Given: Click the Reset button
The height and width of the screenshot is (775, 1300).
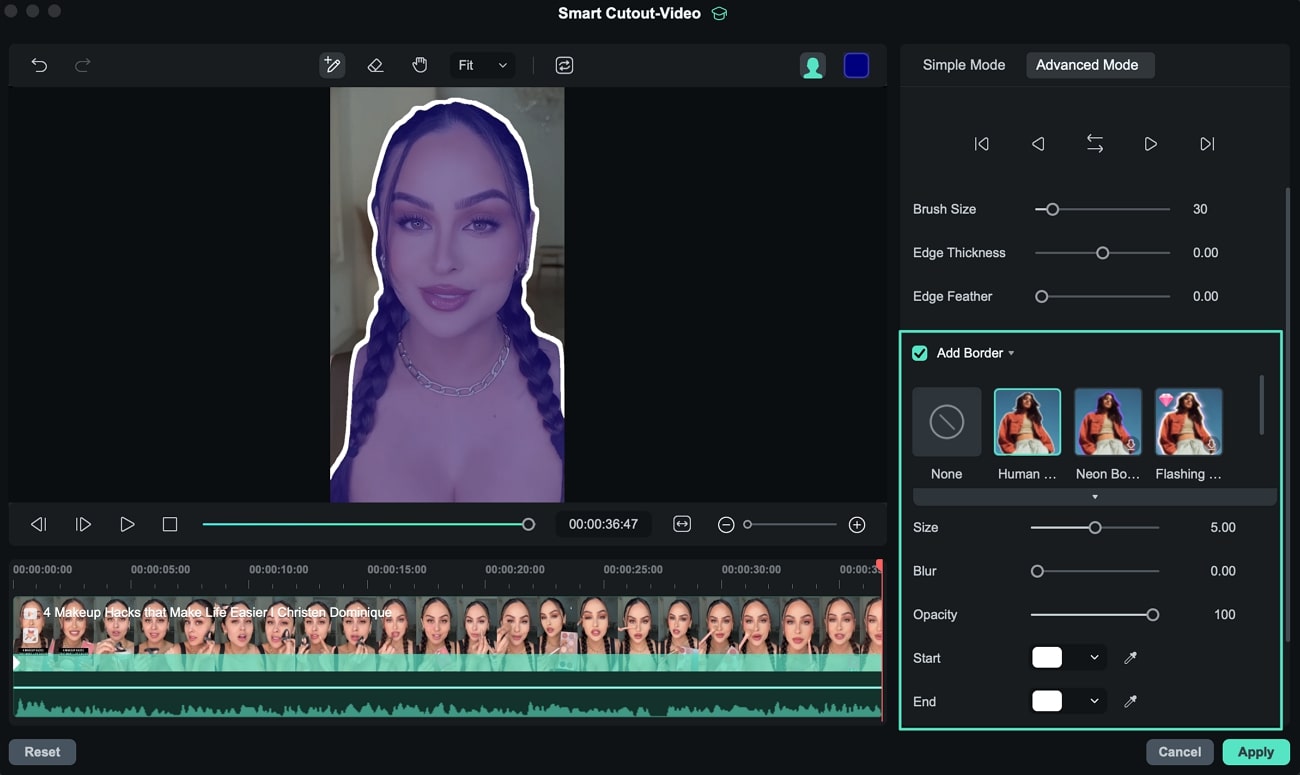Looking at the screenshot, I should pos(42,752).
